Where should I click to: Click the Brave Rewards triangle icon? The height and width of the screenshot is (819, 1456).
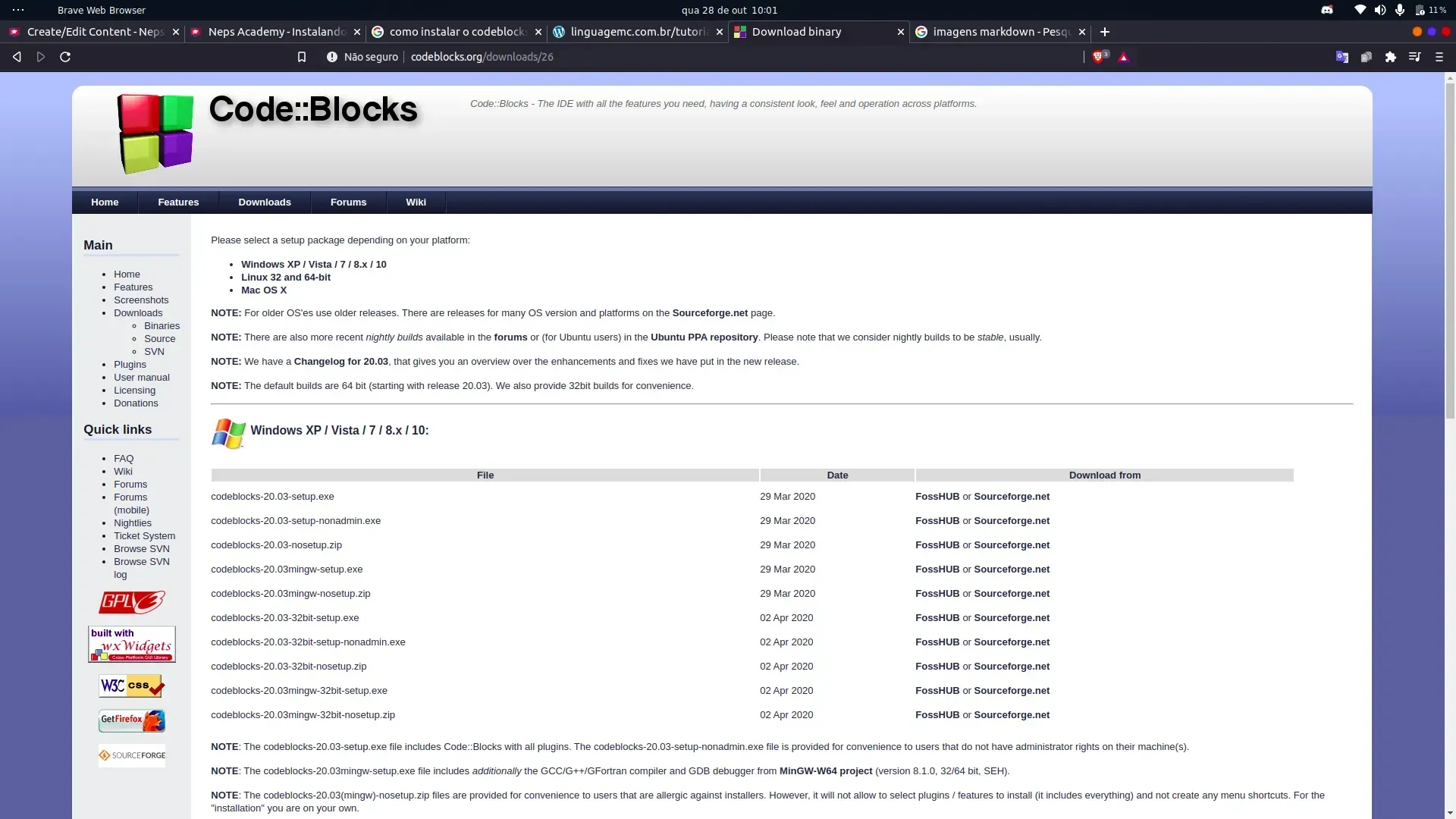tap(1124, 57)
